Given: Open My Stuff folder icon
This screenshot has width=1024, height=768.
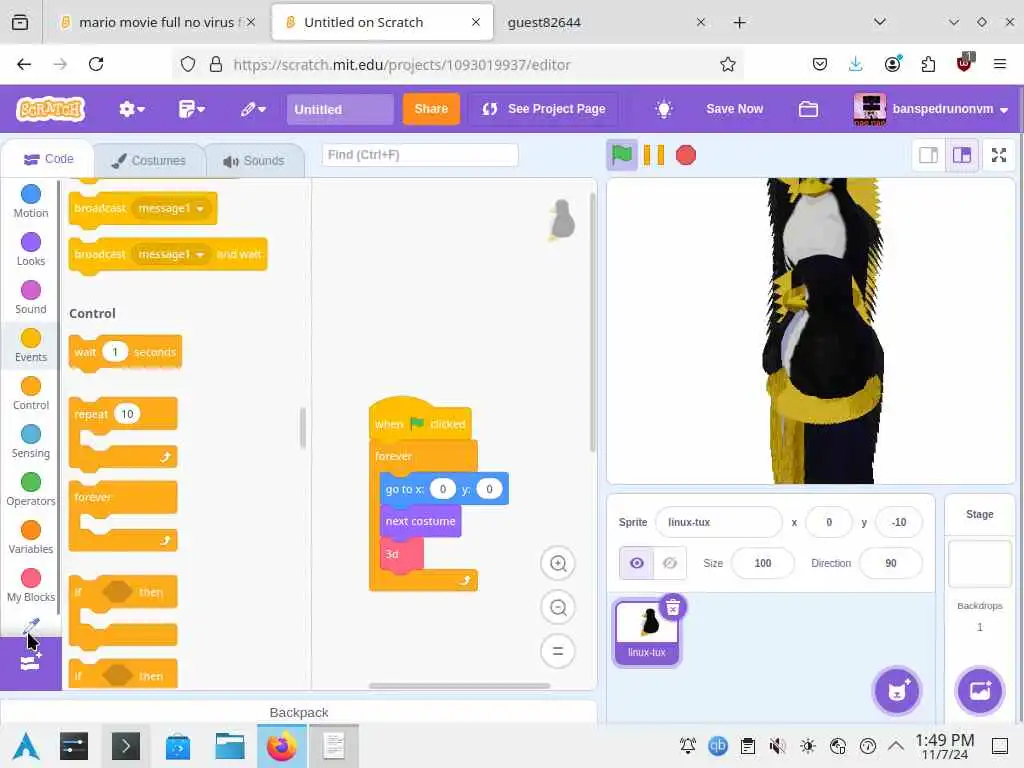Looking at the screenshot, I should pyautogui.click(x=808, y=109).
